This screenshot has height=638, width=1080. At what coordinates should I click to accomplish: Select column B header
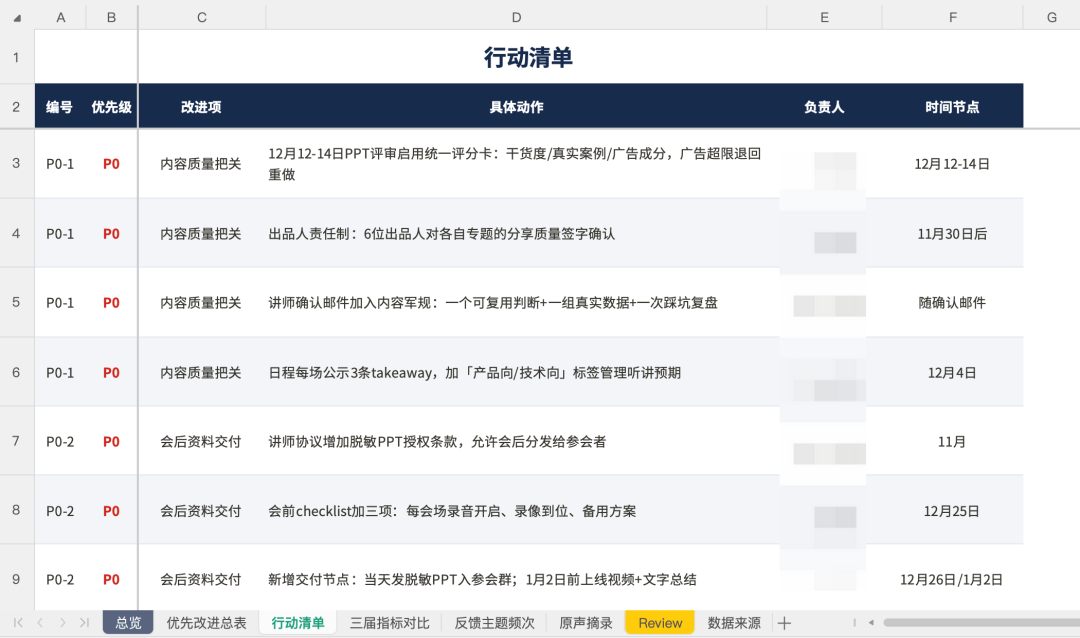tap(112, 17)
